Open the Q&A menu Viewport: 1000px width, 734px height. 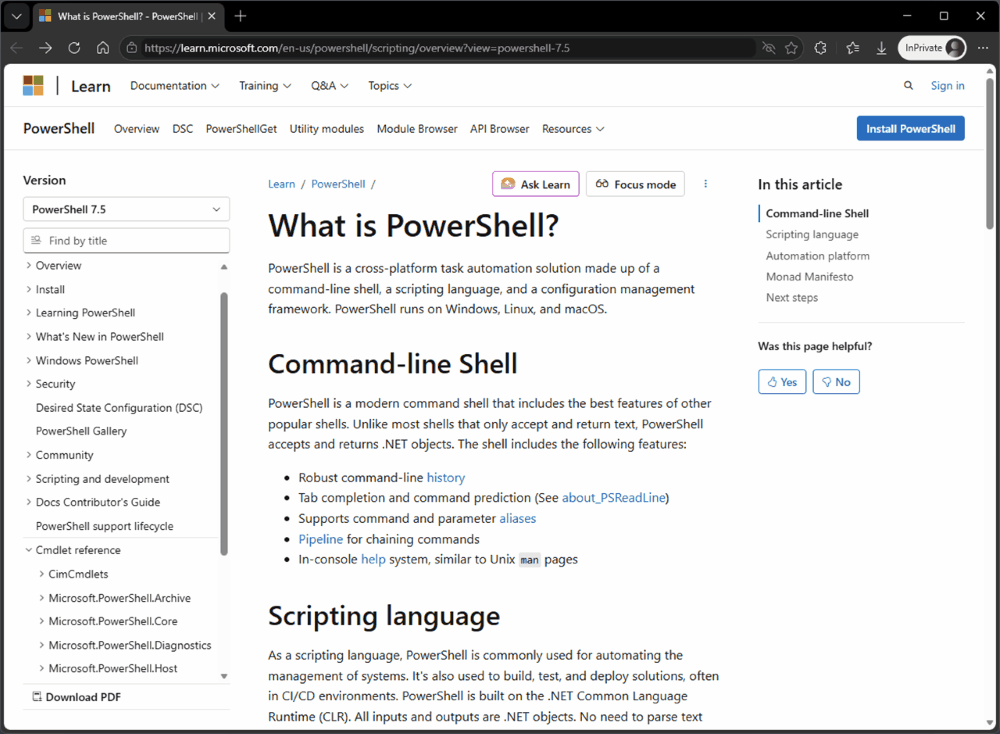(x=329, y=86)
